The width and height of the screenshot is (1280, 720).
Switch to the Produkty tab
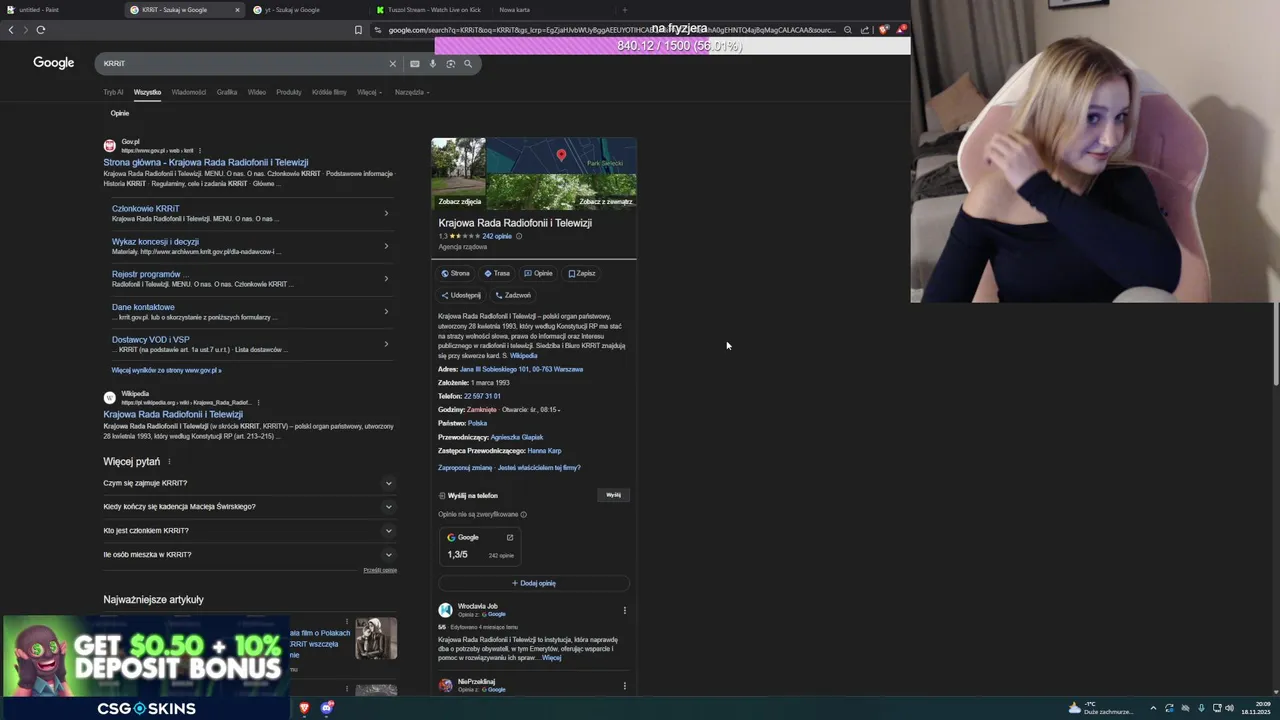point(289,92)
